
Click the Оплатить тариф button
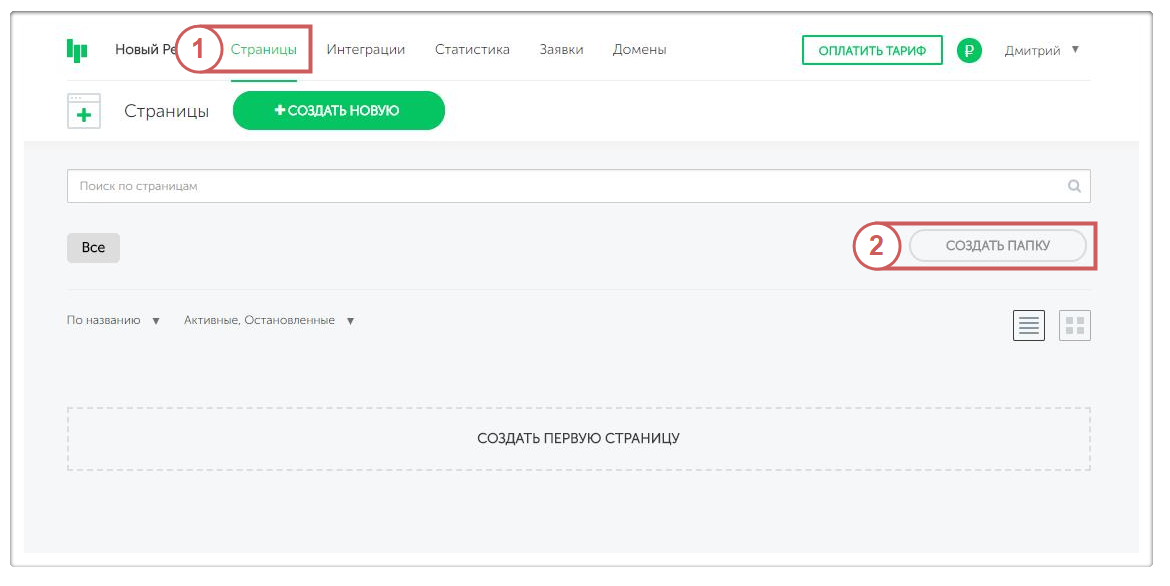click(872, 50)
